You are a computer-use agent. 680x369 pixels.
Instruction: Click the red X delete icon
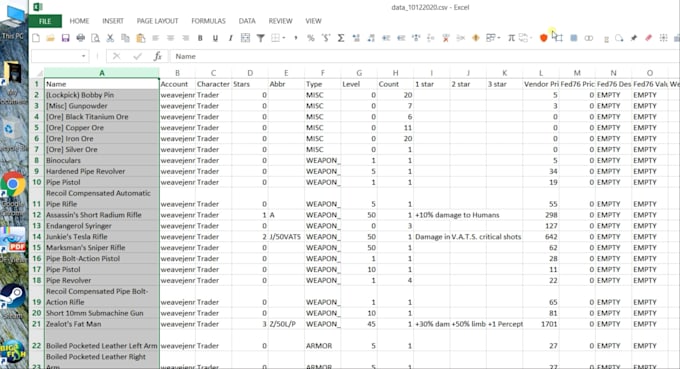click(x=445, y=38)
